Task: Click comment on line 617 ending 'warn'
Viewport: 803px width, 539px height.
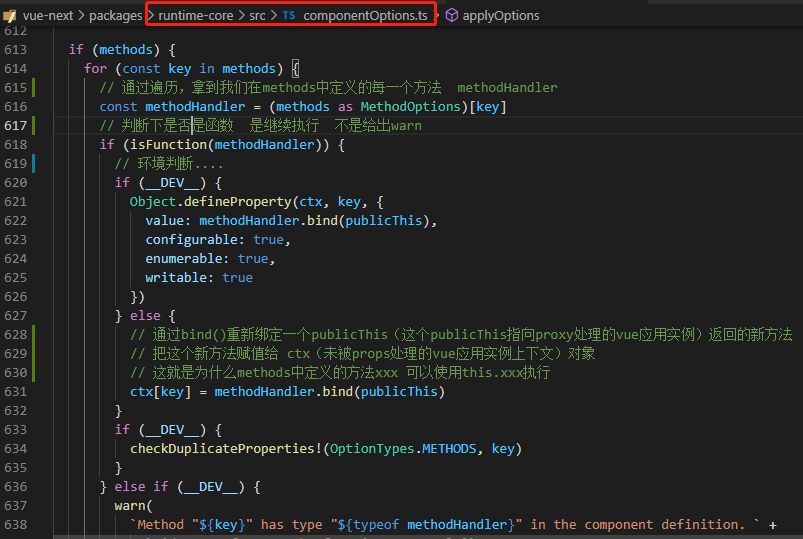Action: pos(261,126)
